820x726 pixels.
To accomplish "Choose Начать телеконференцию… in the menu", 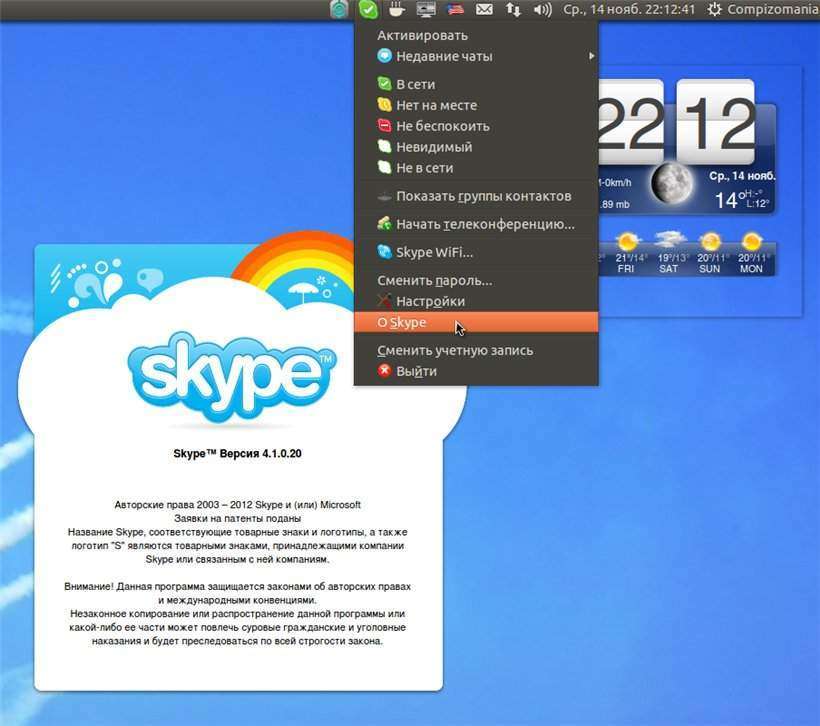I will tap(476, 224).
